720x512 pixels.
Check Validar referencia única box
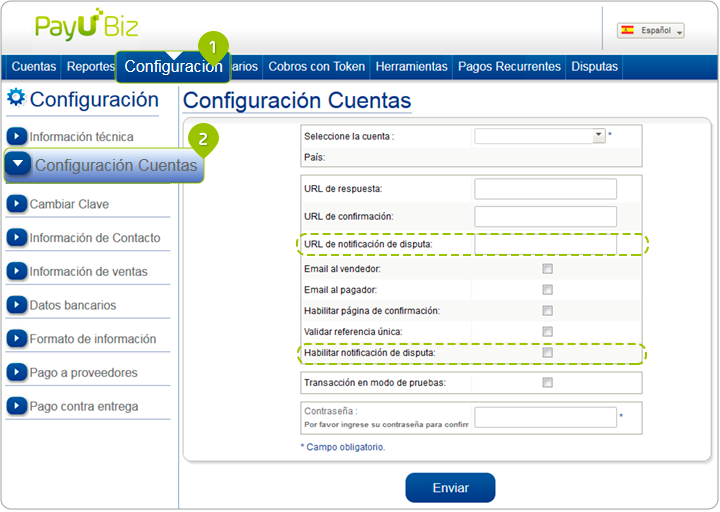click(x=547, y=332)
